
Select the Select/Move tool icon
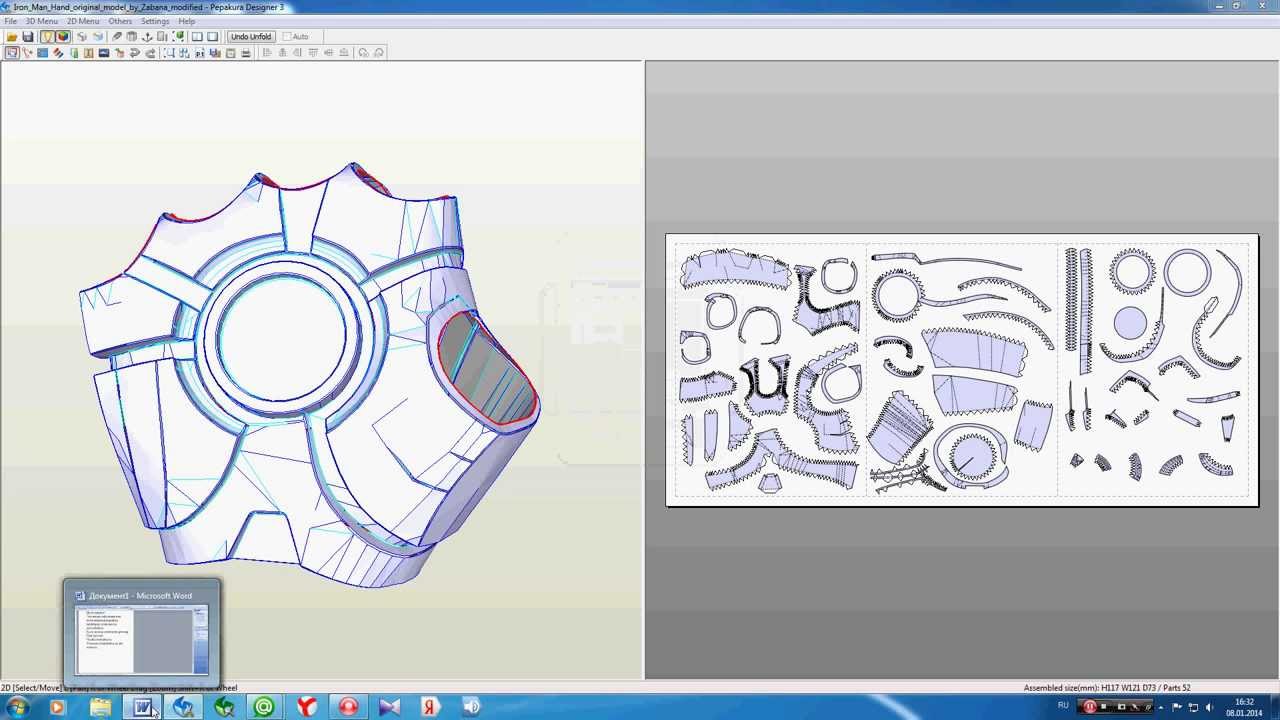tap(12, 53)
